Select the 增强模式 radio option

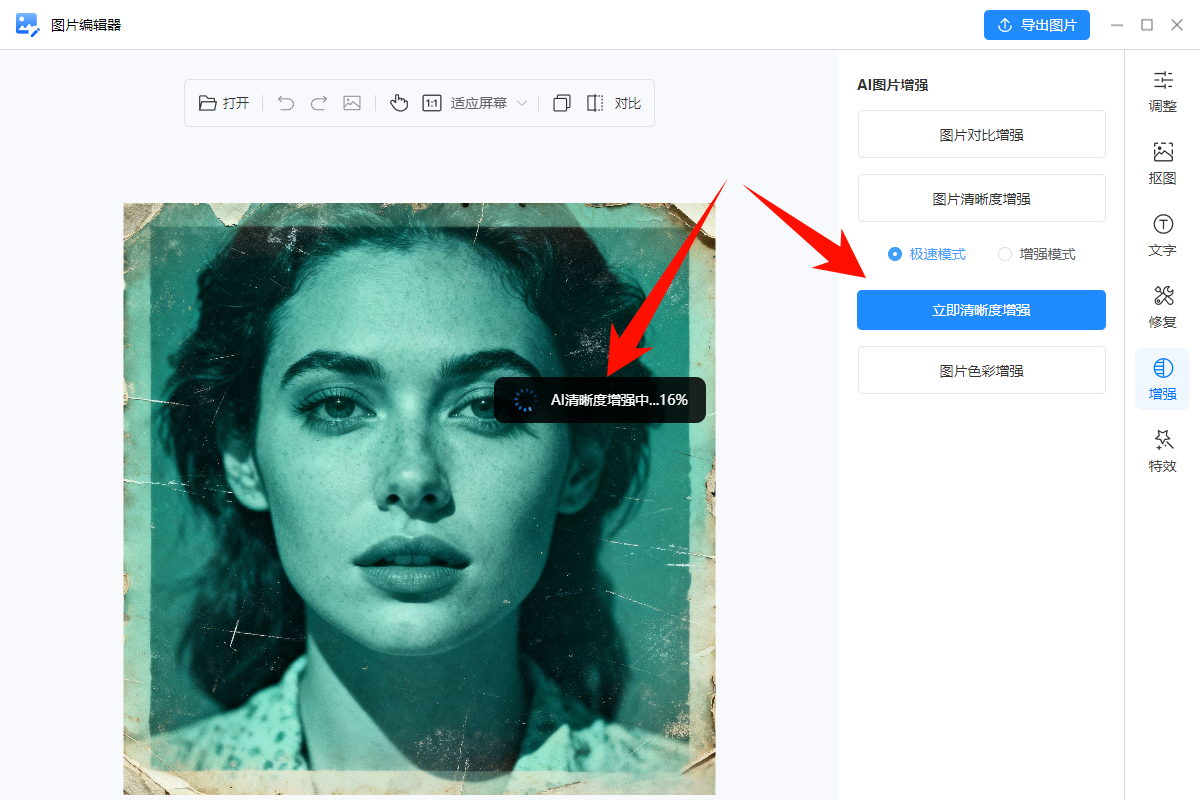(1005, 254)
